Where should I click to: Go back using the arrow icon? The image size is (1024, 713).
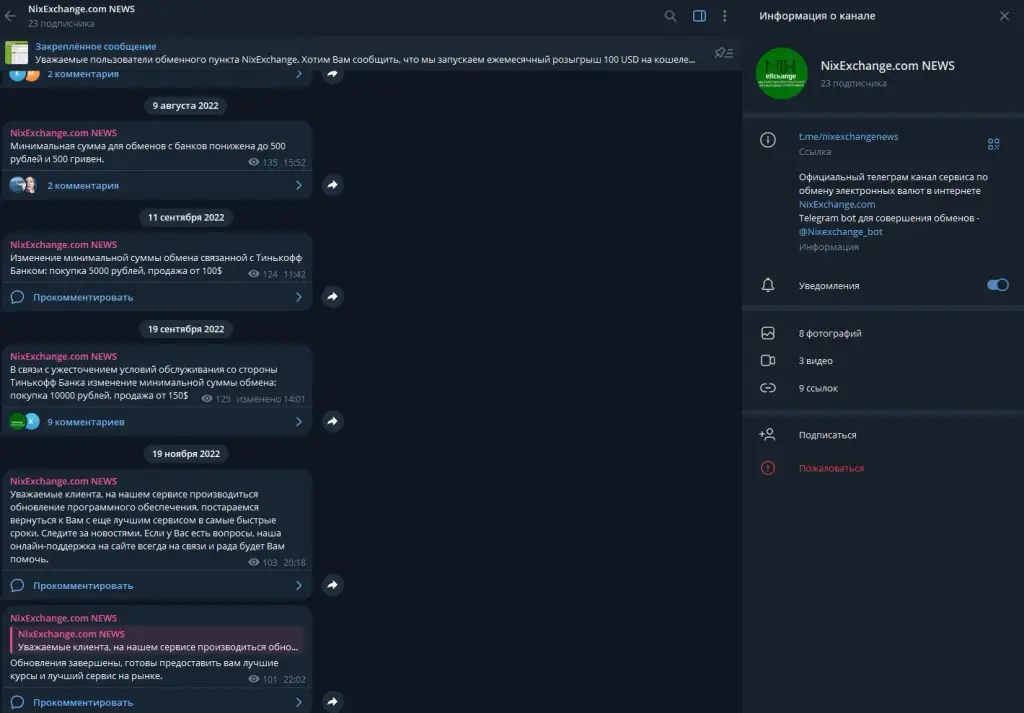click(10, 16)
